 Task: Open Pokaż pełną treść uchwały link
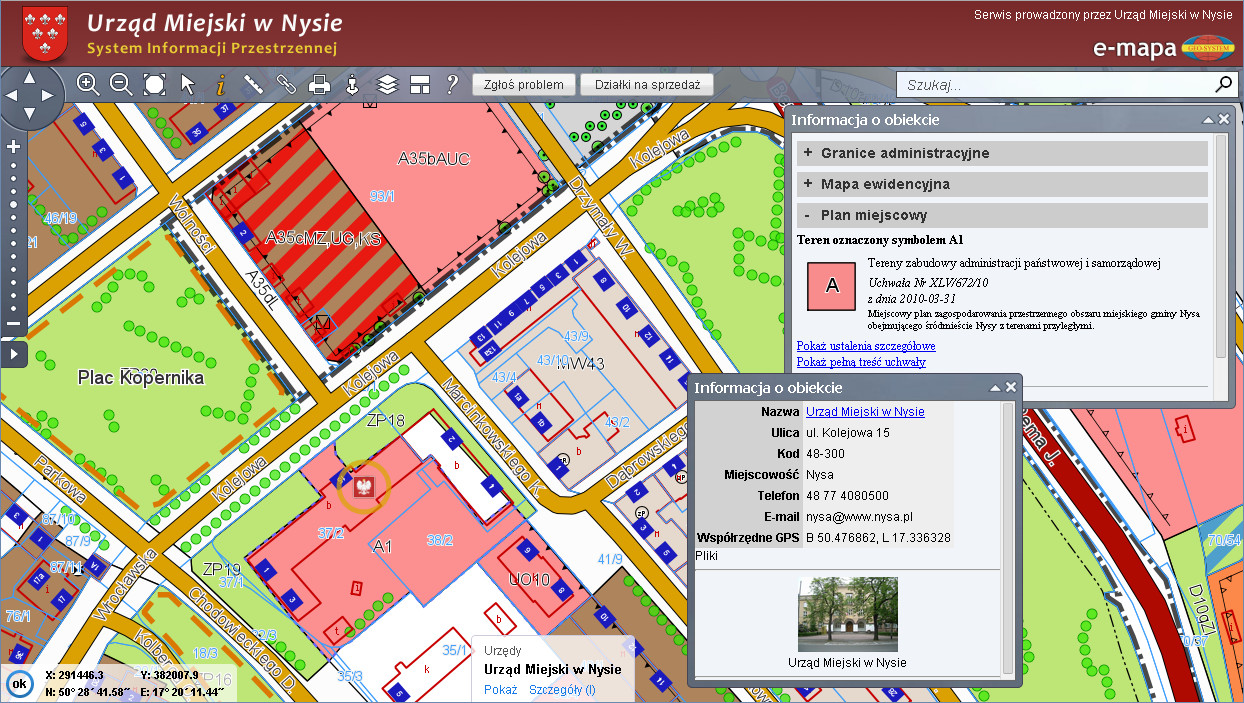tap(861, 362)
